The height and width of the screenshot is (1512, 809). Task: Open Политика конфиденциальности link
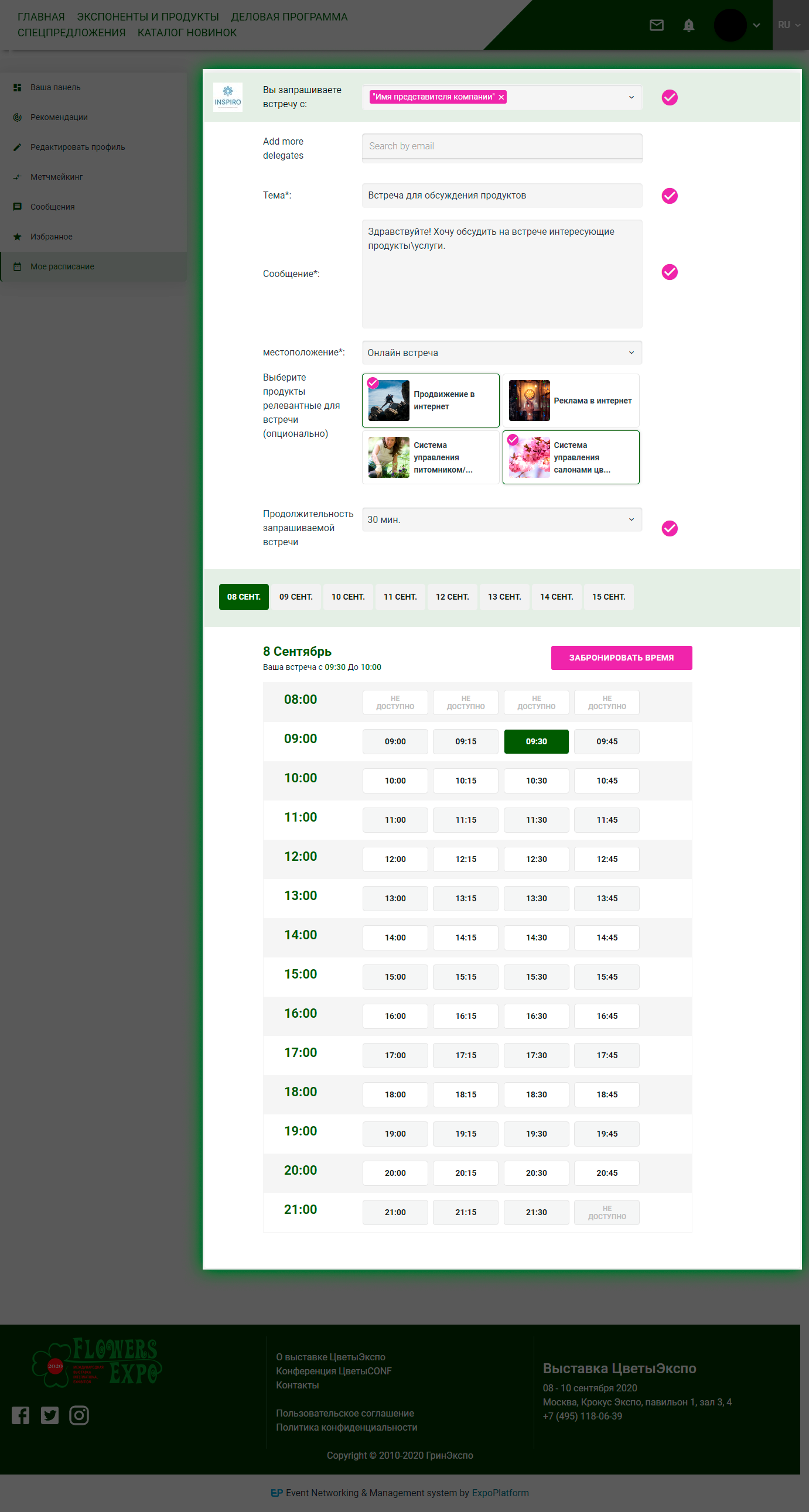347,1428
